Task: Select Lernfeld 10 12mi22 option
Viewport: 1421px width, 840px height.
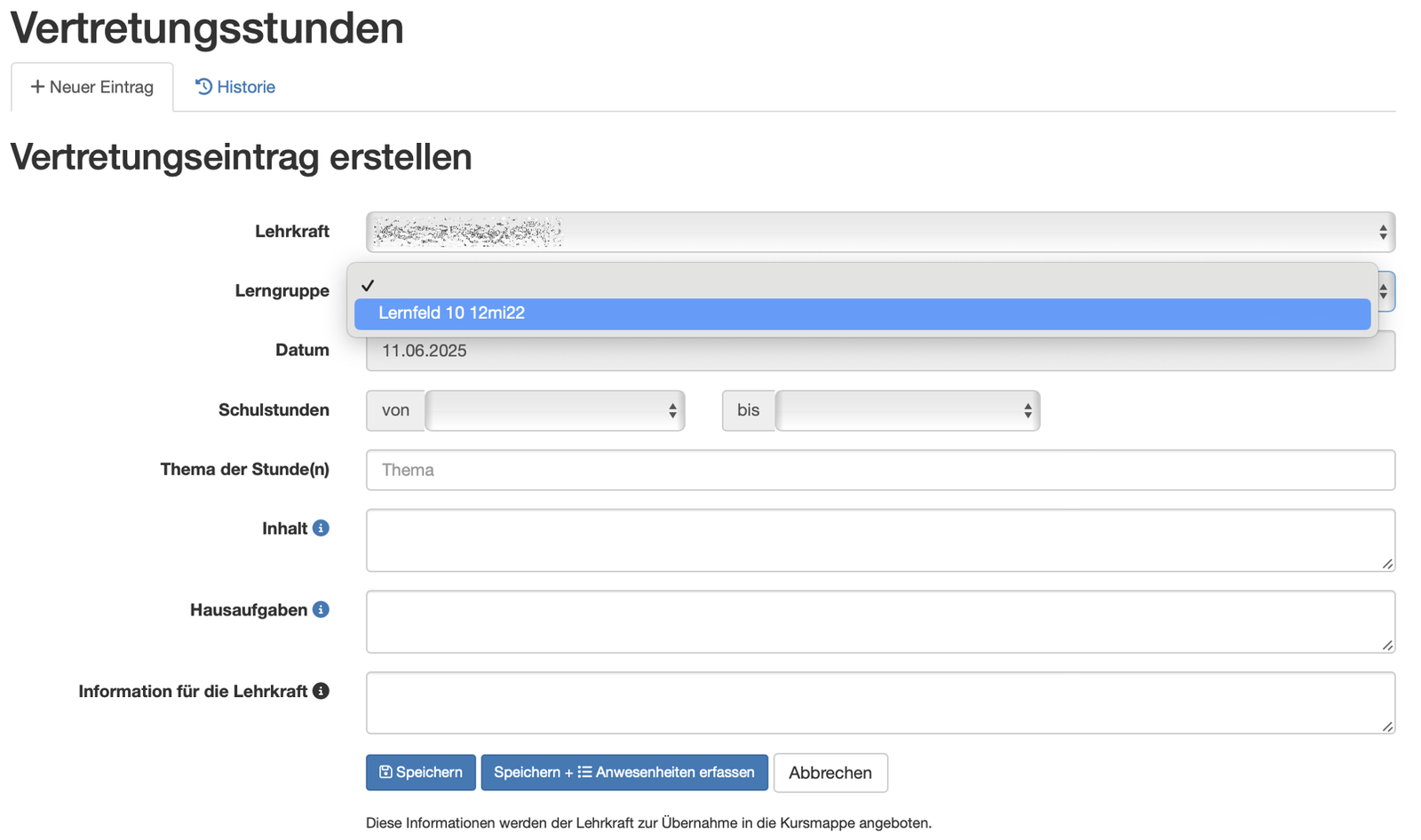Action: 861,313
